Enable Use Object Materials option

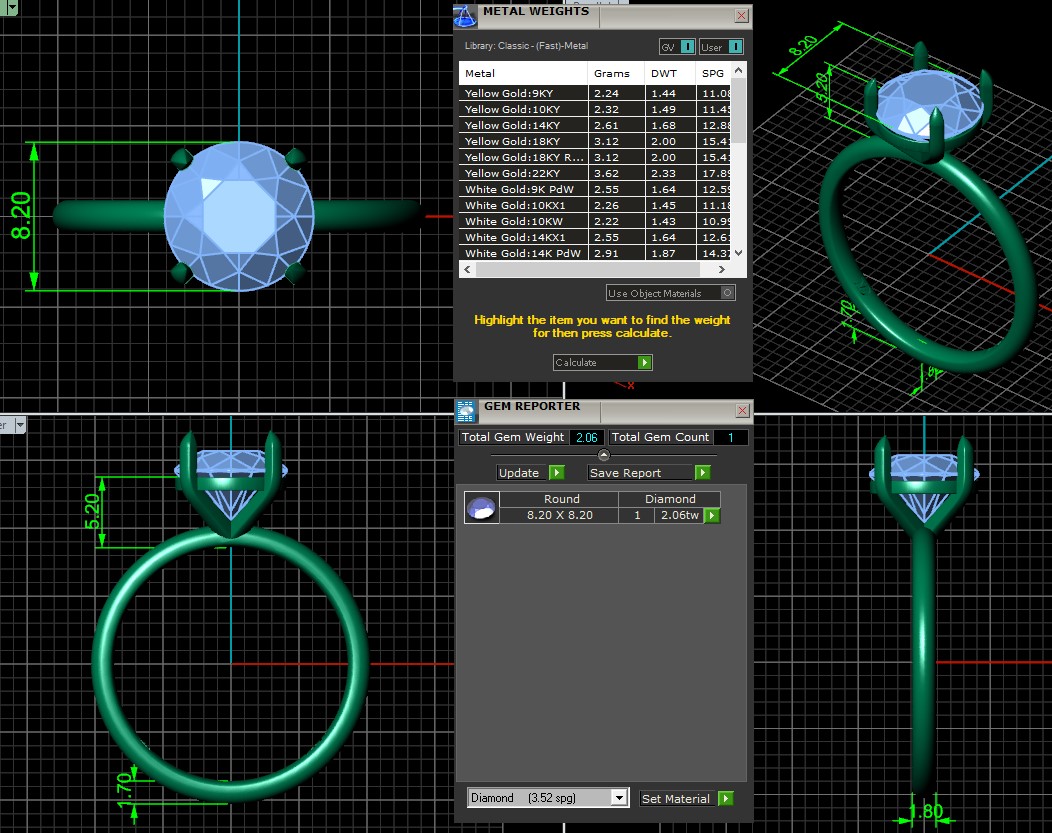click(728, 293)
